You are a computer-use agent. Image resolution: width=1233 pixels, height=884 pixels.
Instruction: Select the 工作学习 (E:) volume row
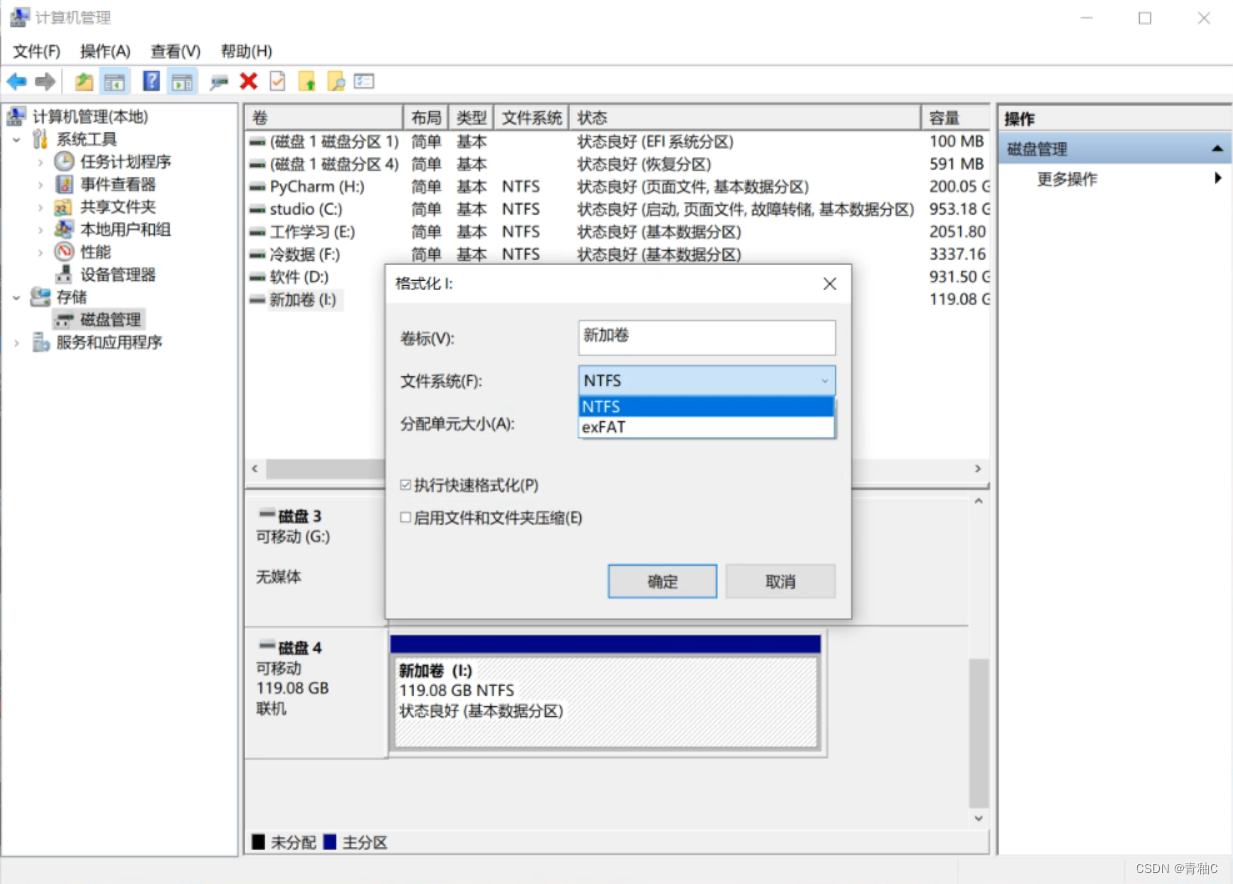pyautogui.click(x=618, y=232)
